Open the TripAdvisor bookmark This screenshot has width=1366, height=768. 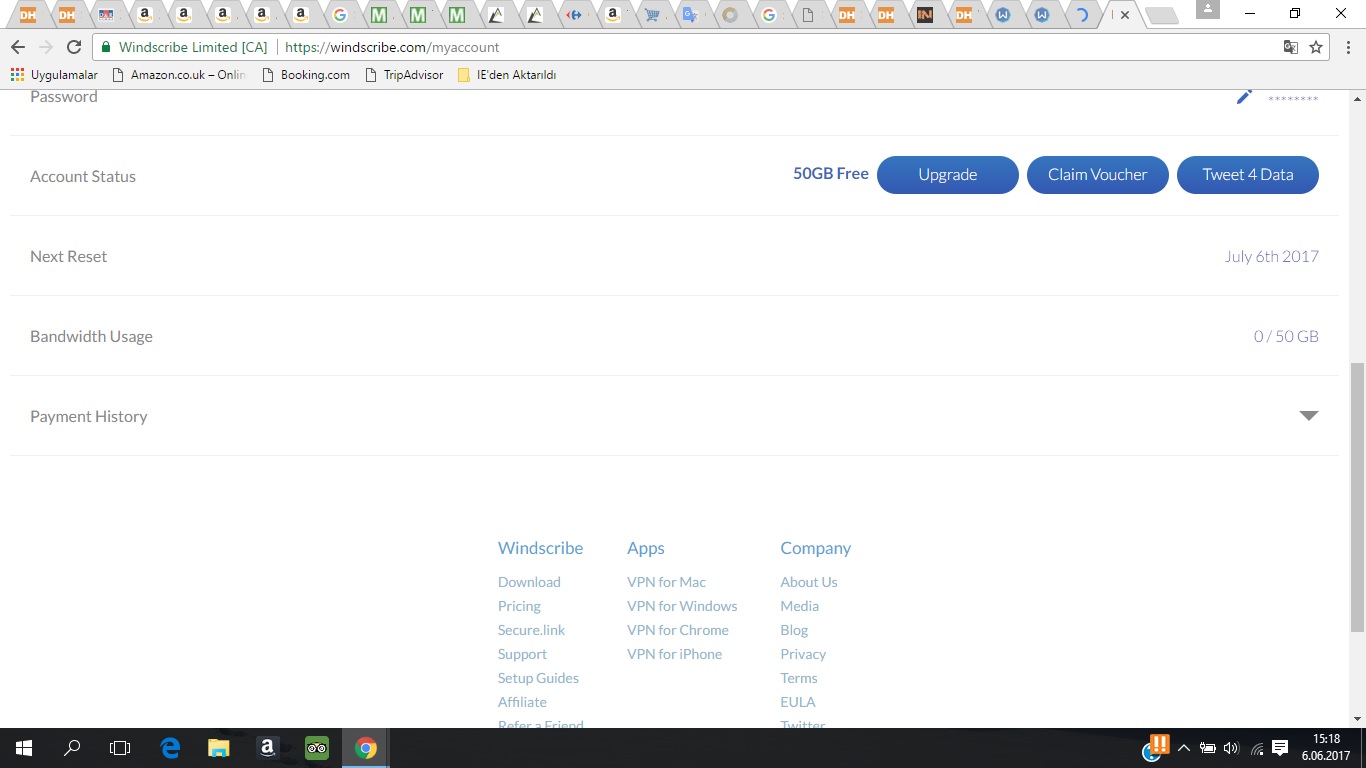tap(404, 75)
